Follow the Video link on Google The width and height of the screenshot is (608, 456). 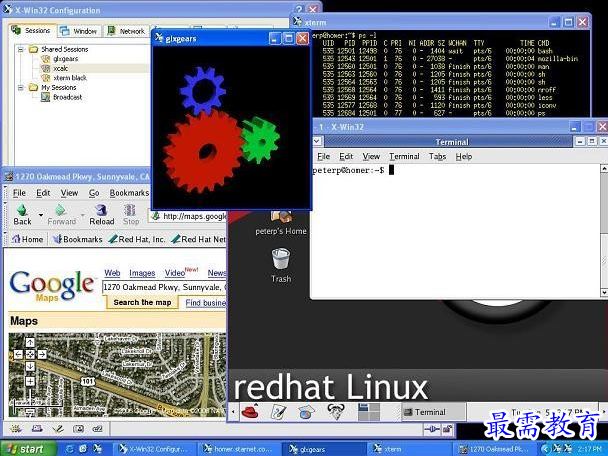pos(174,273)
